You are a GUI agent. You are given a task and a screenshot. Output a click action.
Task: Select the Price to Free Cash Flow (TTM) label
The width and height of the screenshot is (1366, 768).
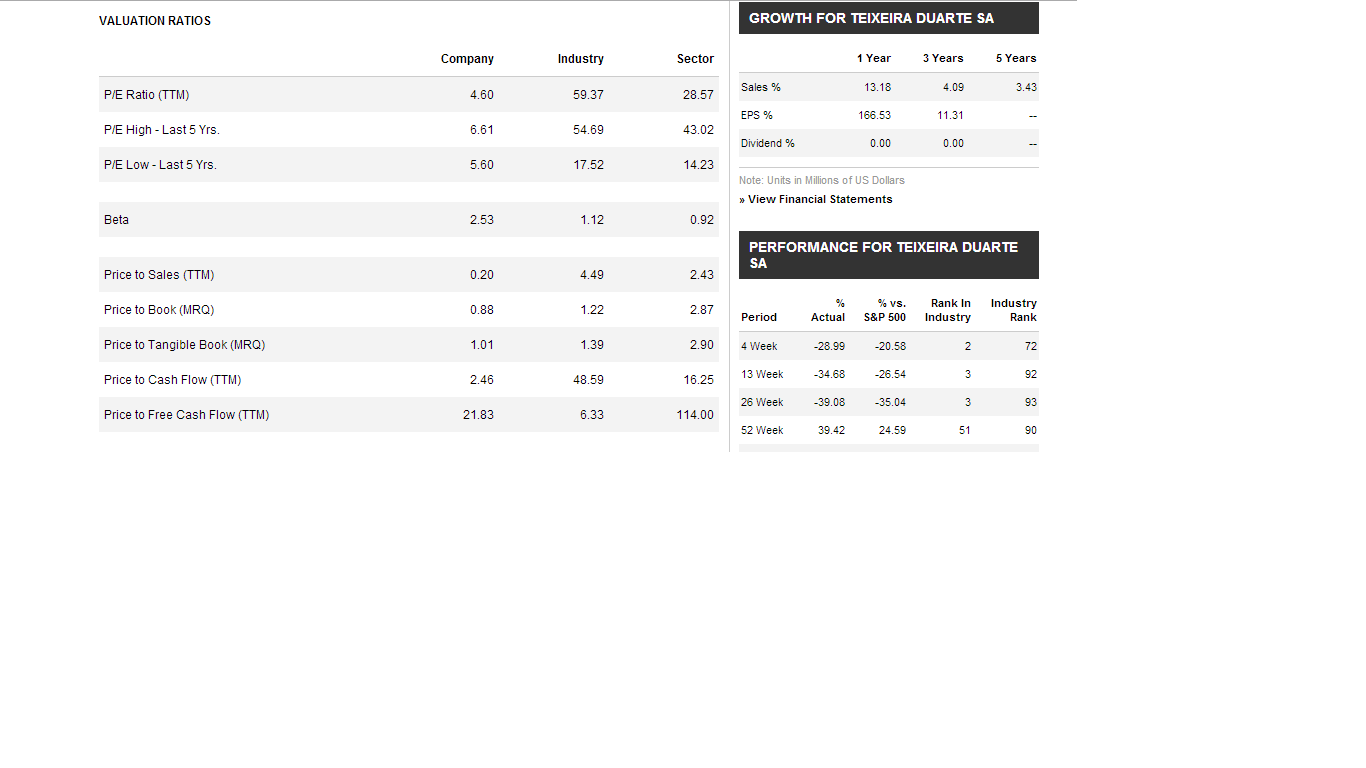pyautogui.click(x=186, y=415)
